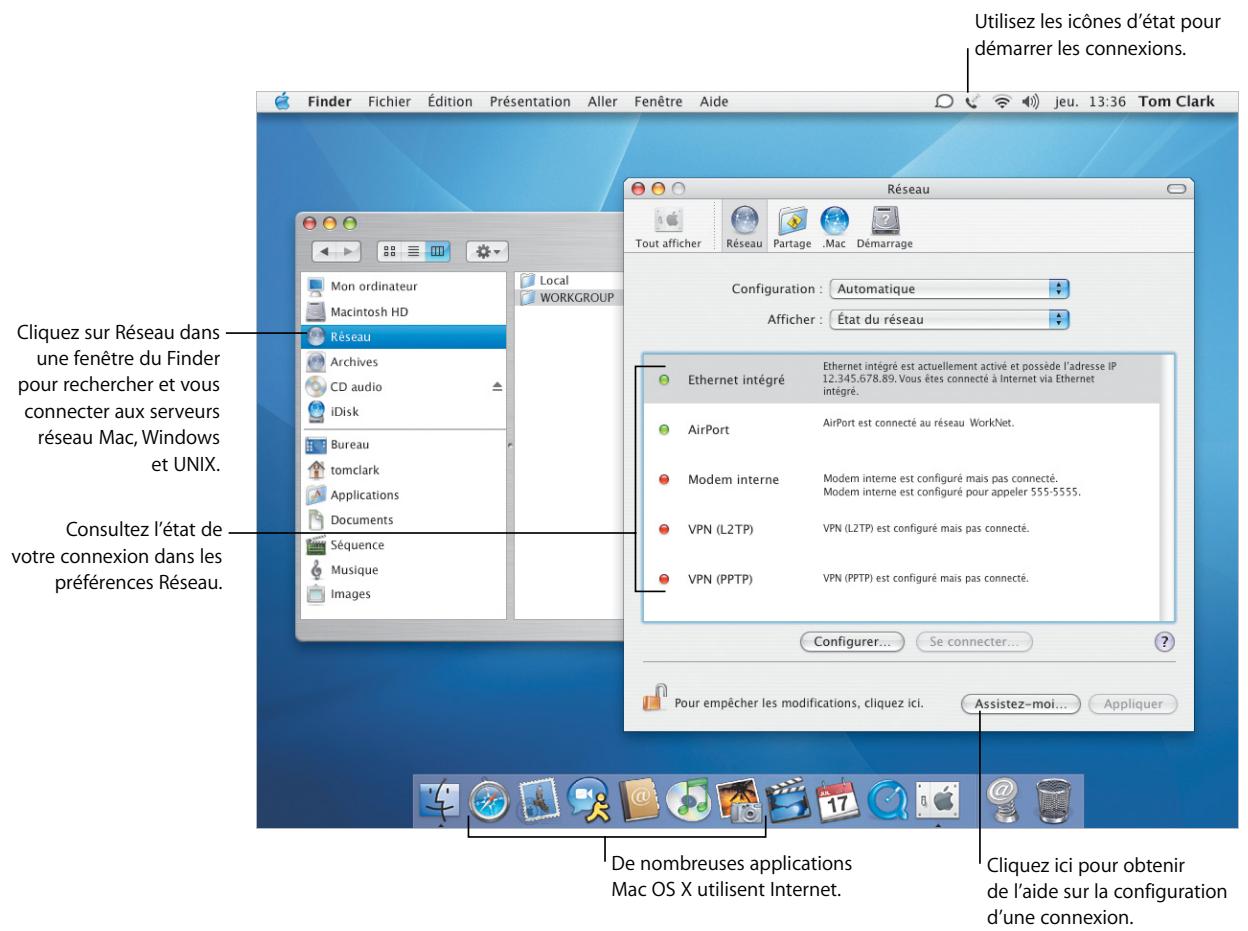This screenshot has height=931, width=1248.
Task: Launch Mail from the Dock
Action: pos(538,800)
